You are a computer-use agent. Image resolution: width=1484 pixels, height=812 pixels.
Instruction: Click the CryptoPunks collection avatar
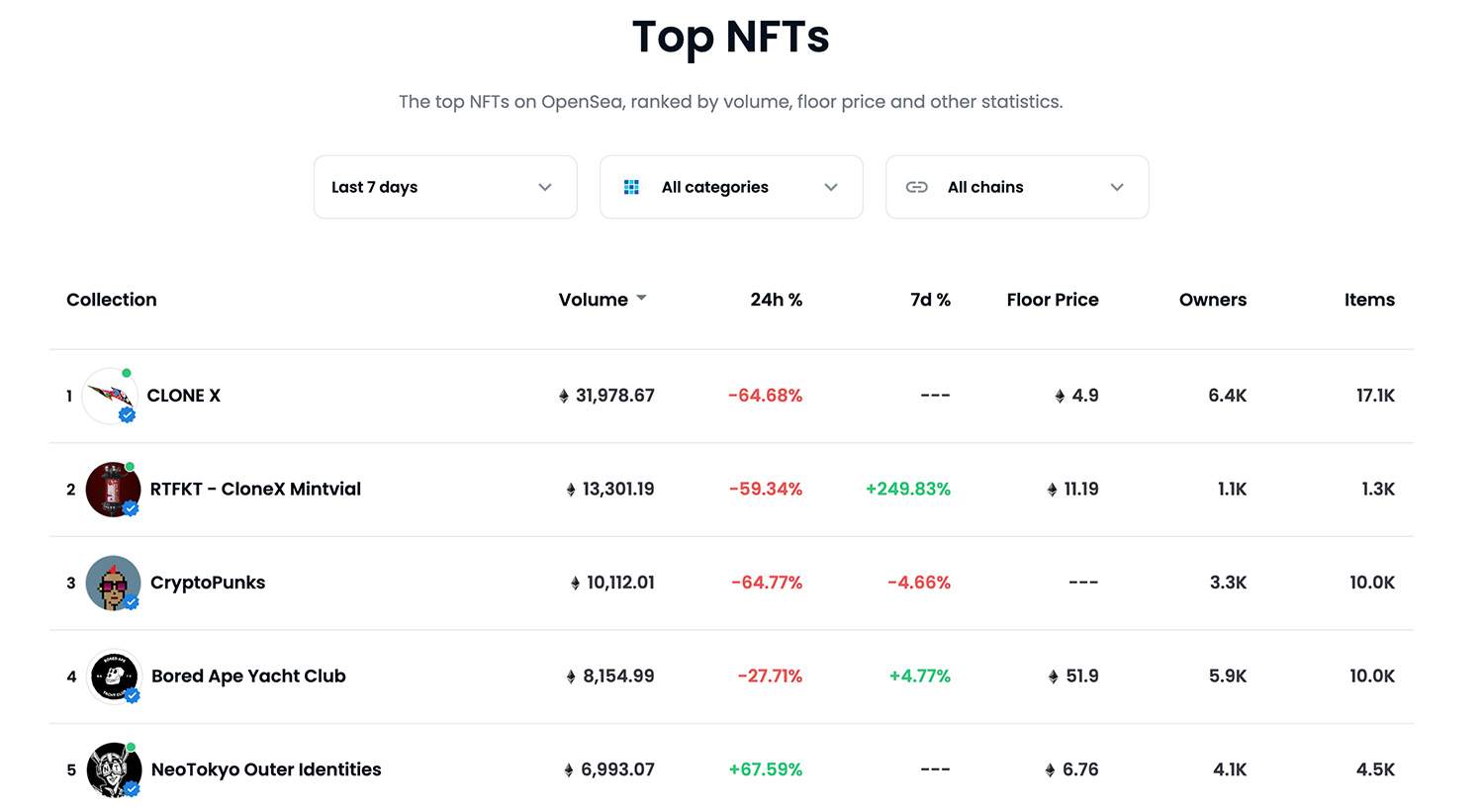[x=112, y=583]
